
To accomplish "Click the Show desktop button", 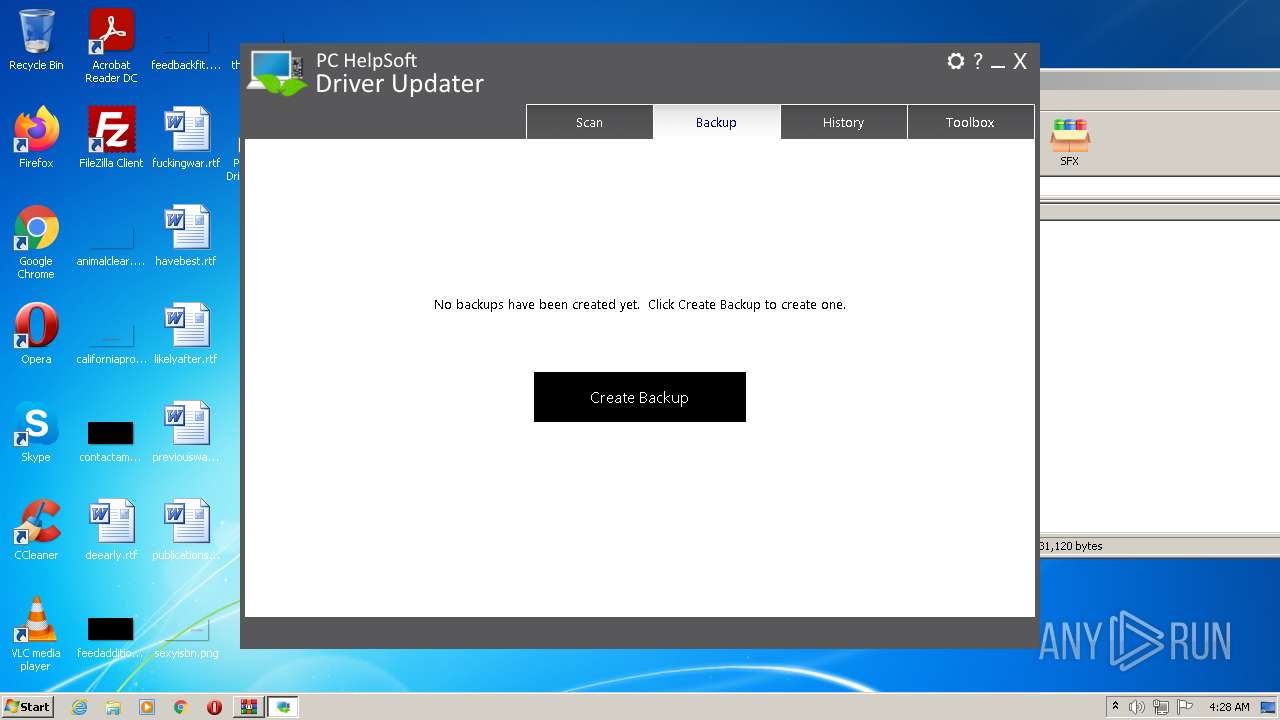I will (x=1268, y=707).
